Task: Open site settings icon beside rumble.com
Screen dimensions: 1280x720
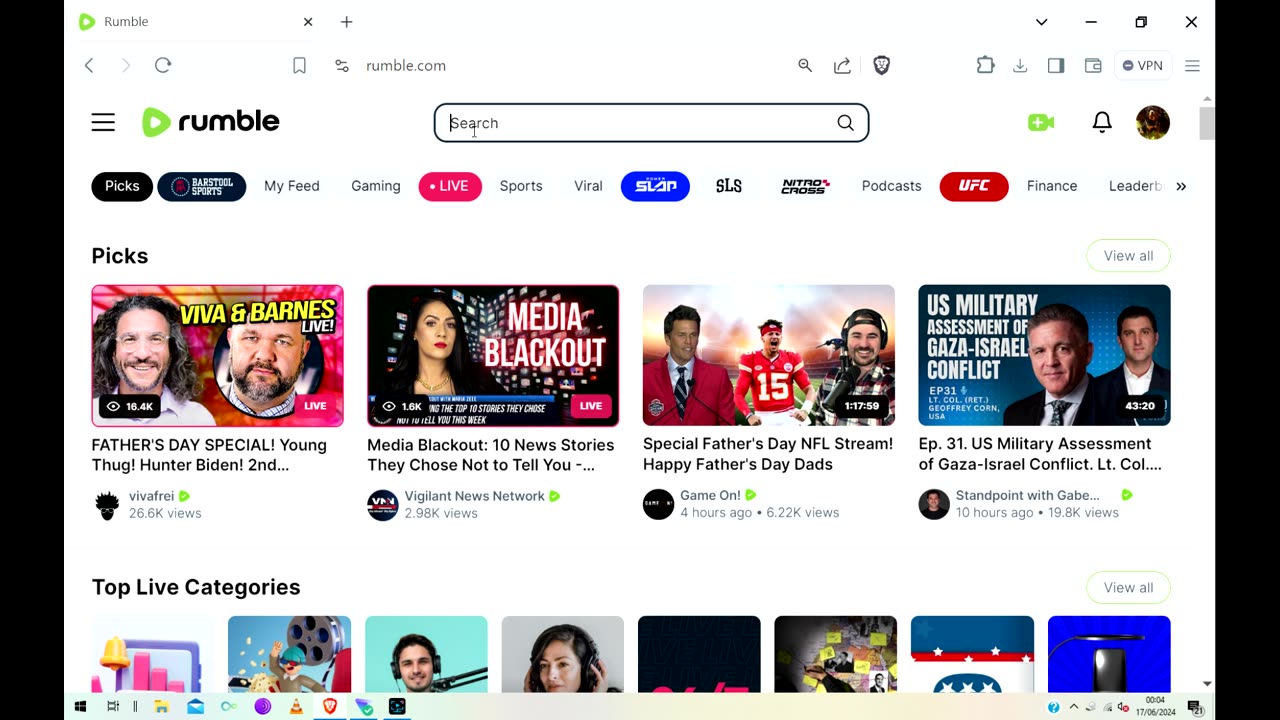Action: (x=342, y=65)
